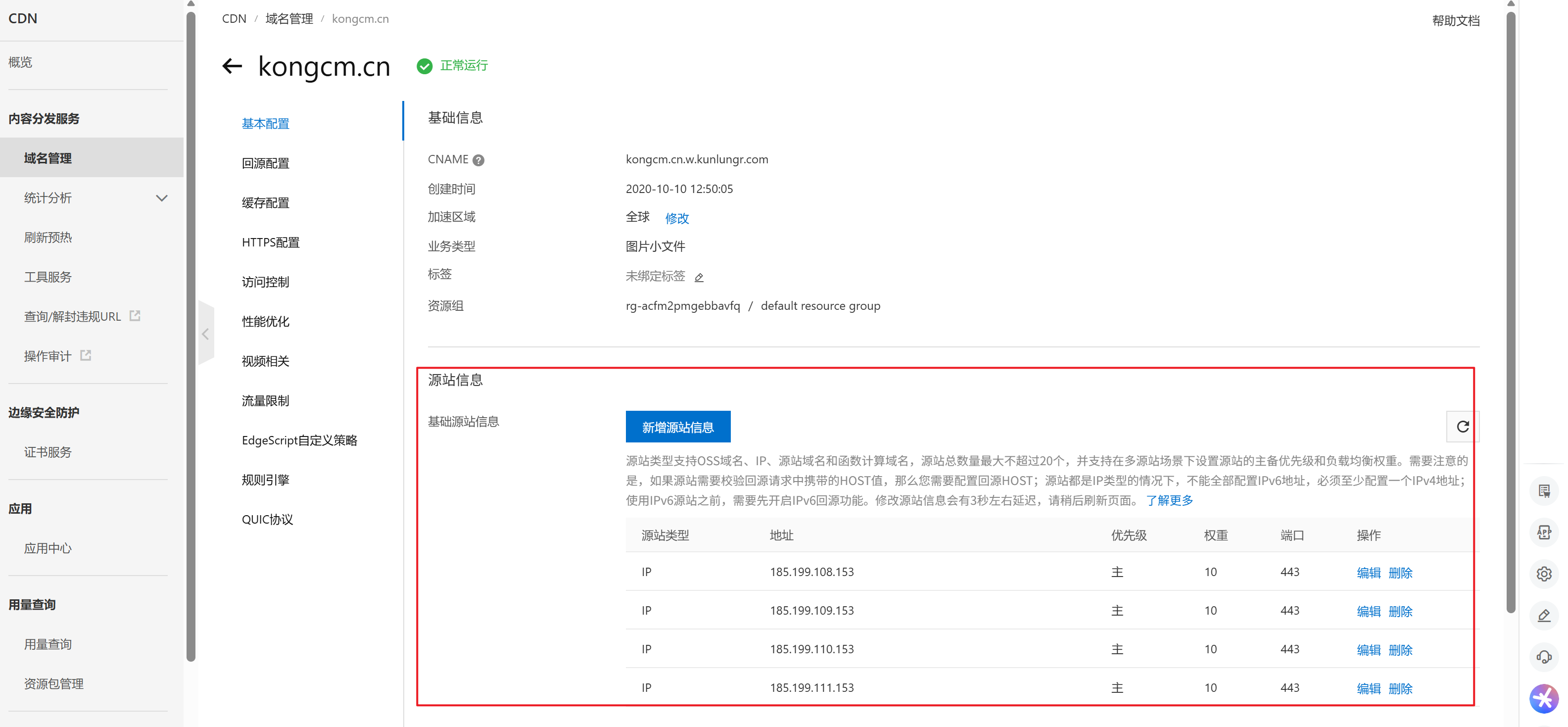This screenshot has height=727, width=1568.
Task: Click the back arrow beside kongcm.cn
Action: point(232,66)
